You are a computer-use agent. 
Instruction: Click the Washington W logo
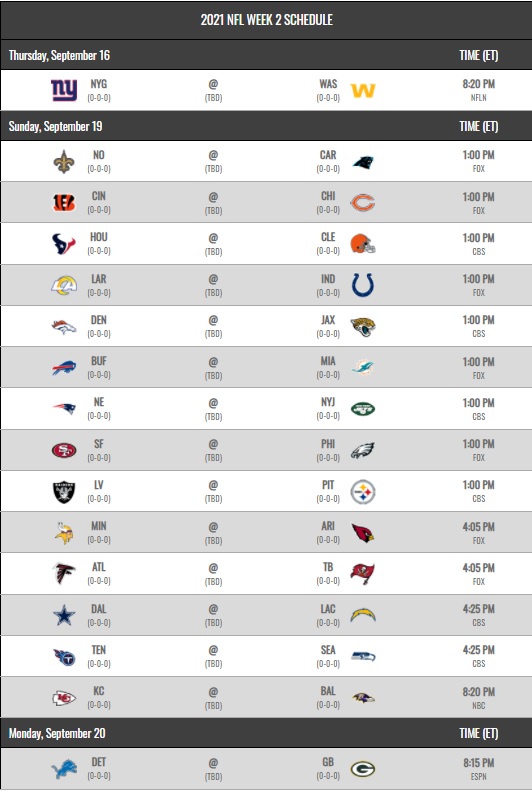[x=363, y=90]
